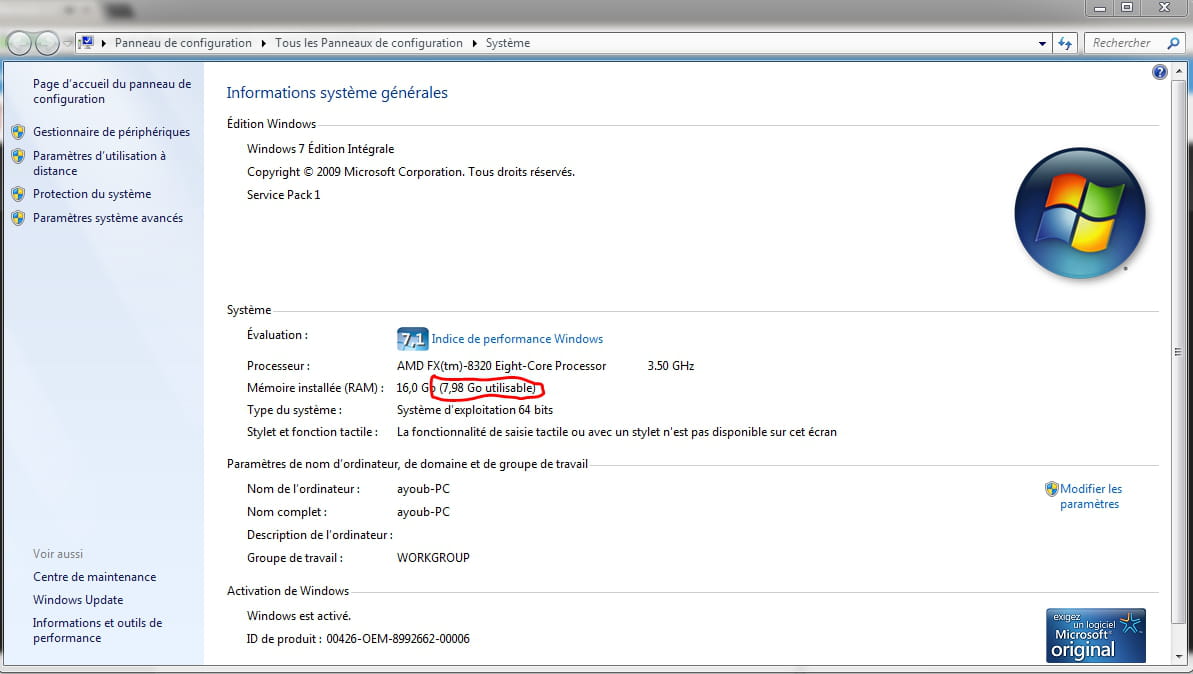Open Windows Update from the sidebar
The height and width of the screenshot is (674, 1193).
pos(78,600)
